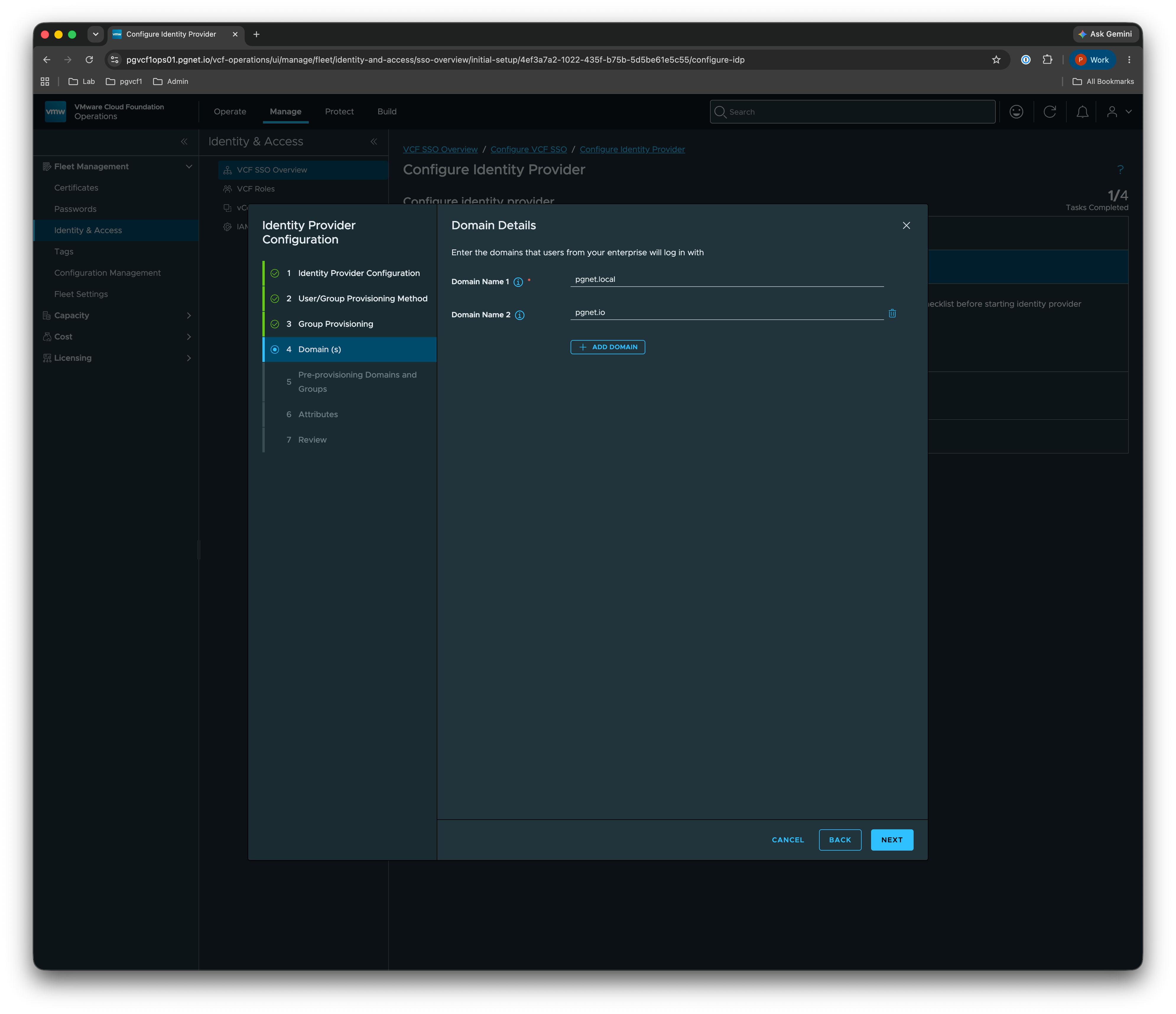Click the top Search field
The width and height of the screenshot is (1176, 1014).
click(852, 112)
